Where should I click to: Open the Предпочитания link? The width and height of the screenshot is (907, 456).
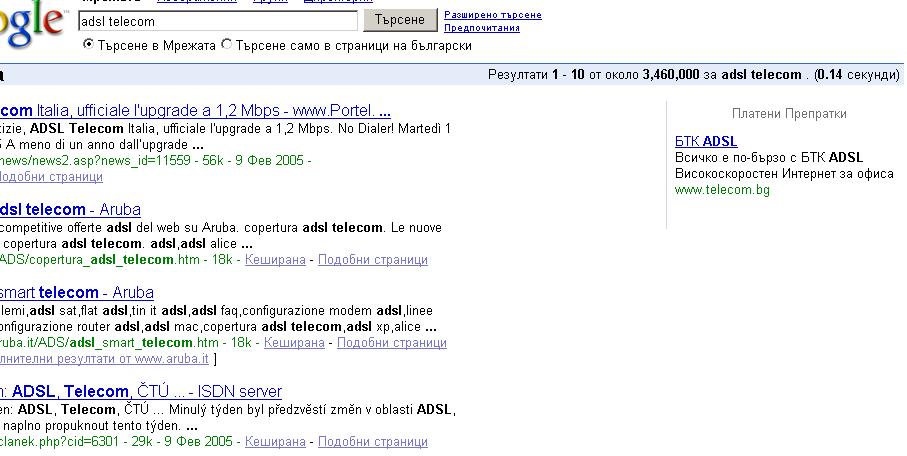click(x=482, y=28)
